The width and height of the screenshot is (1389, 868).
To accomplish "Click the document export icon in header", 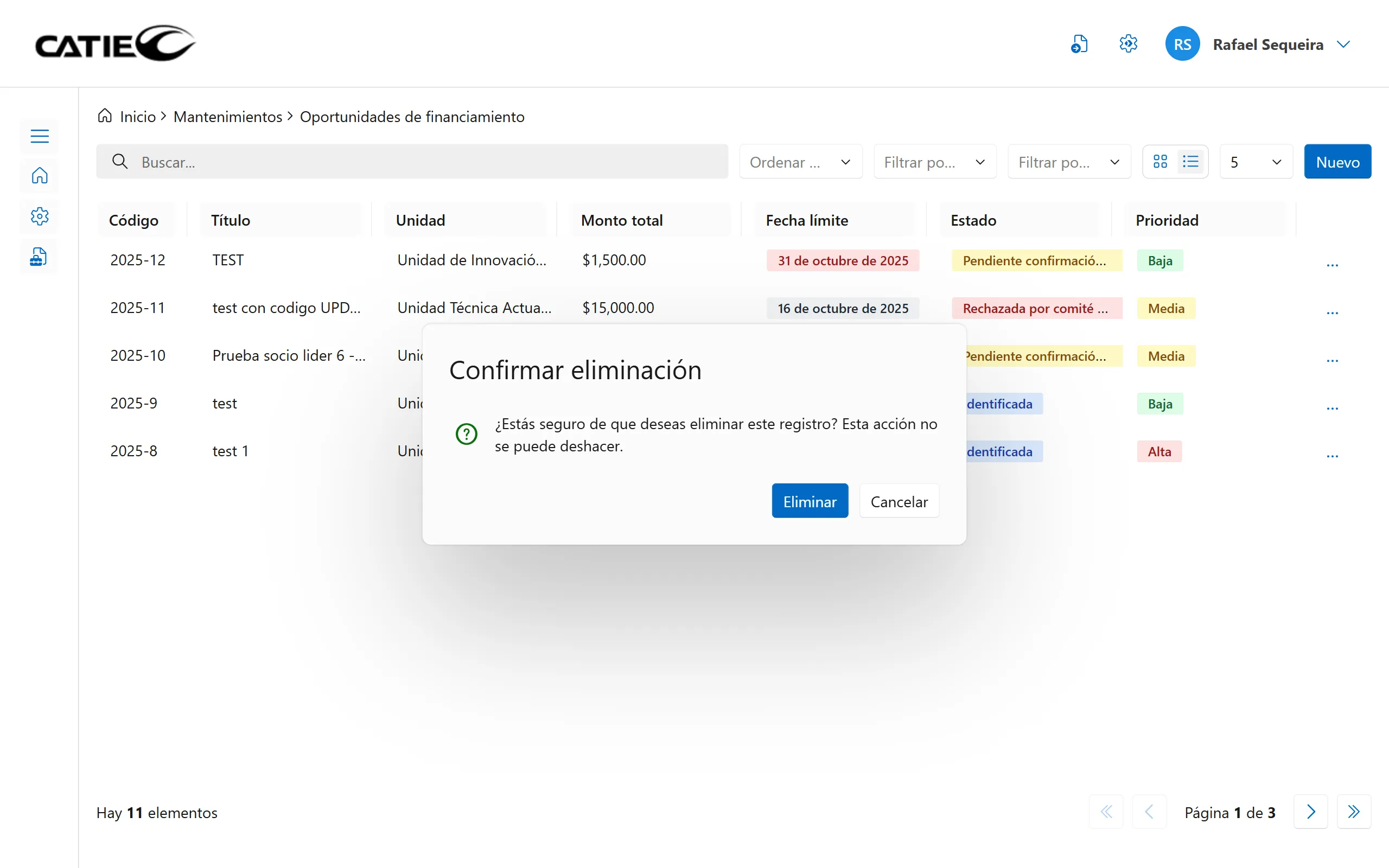I will click(x=1079, y=44).
